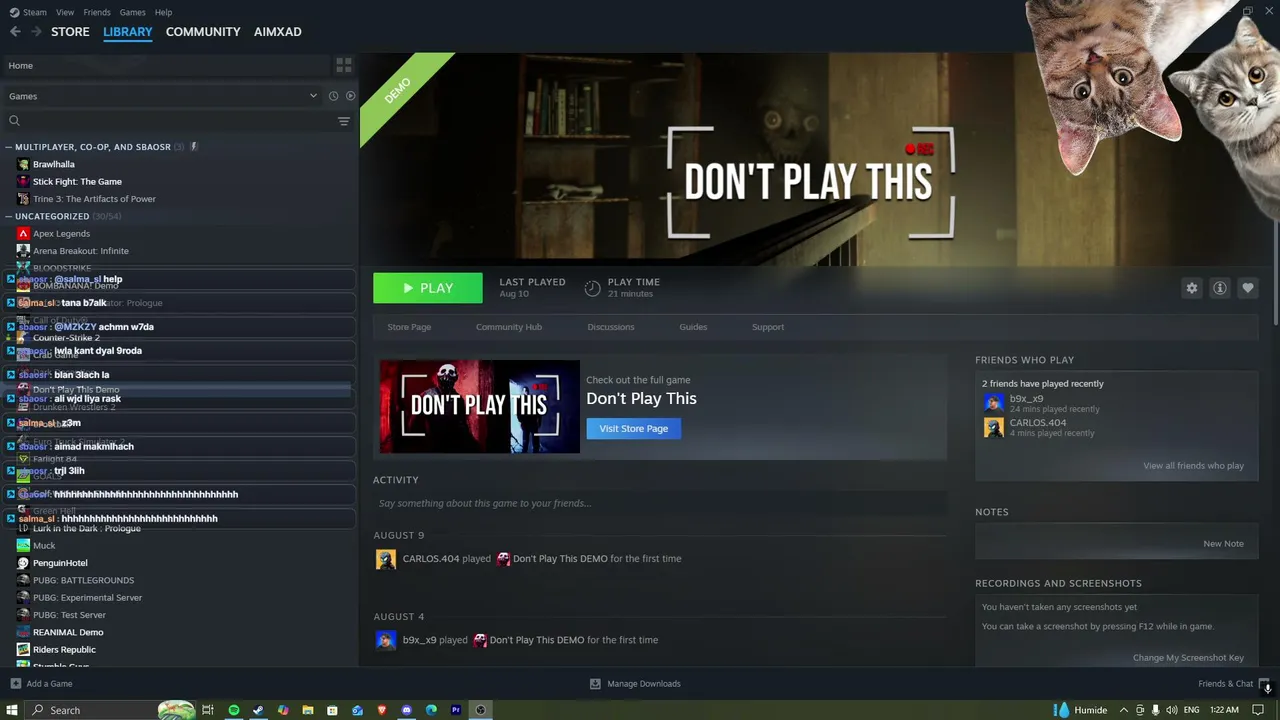The width and height of the screenshot is (1280, 720).
Task: Open the Support tab
Action: (768, 327)
